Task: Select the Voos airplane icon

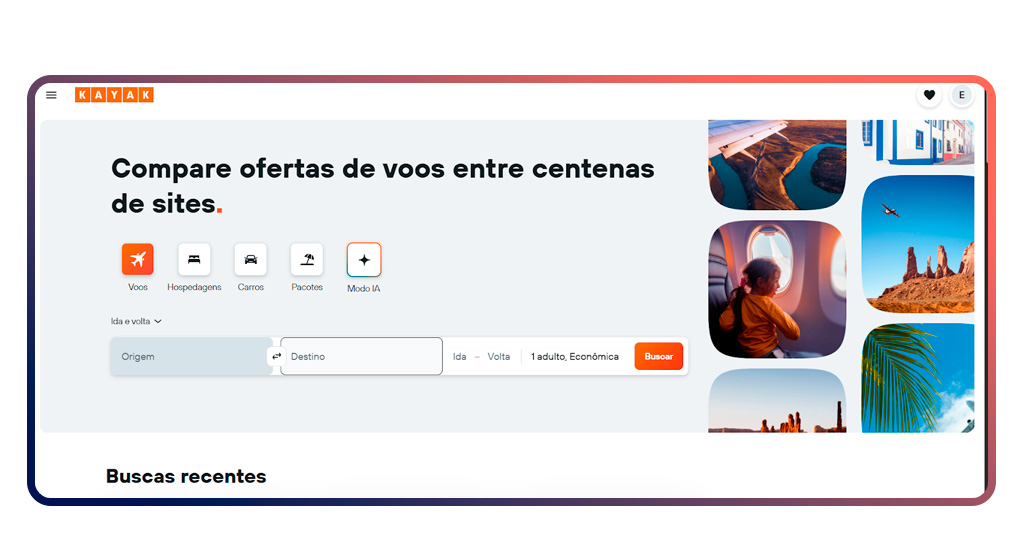Action: pyautogui.click(x=138, y=259)
